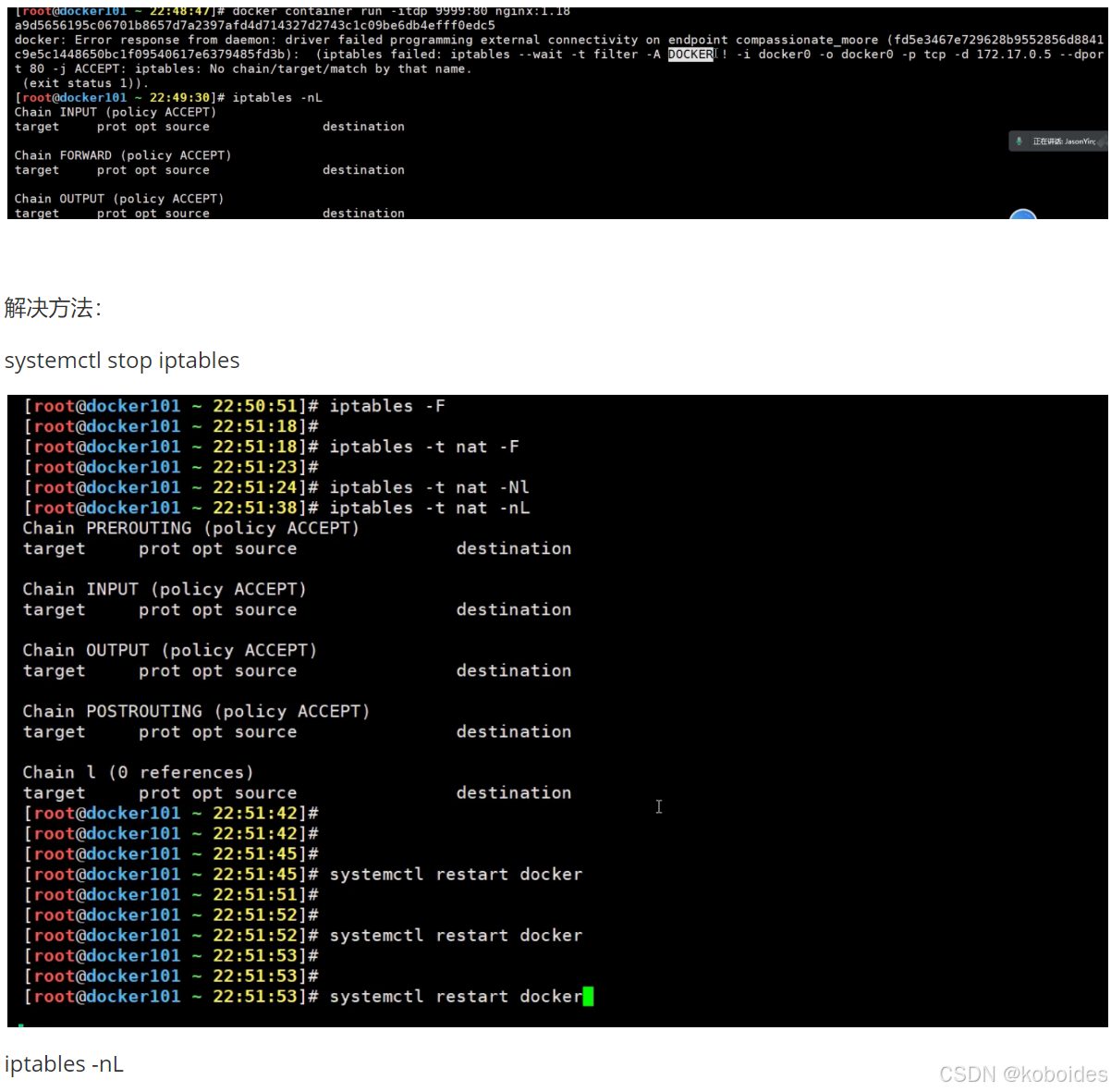Click the speaker name label 'JasonYin'

click(1080, 141)
